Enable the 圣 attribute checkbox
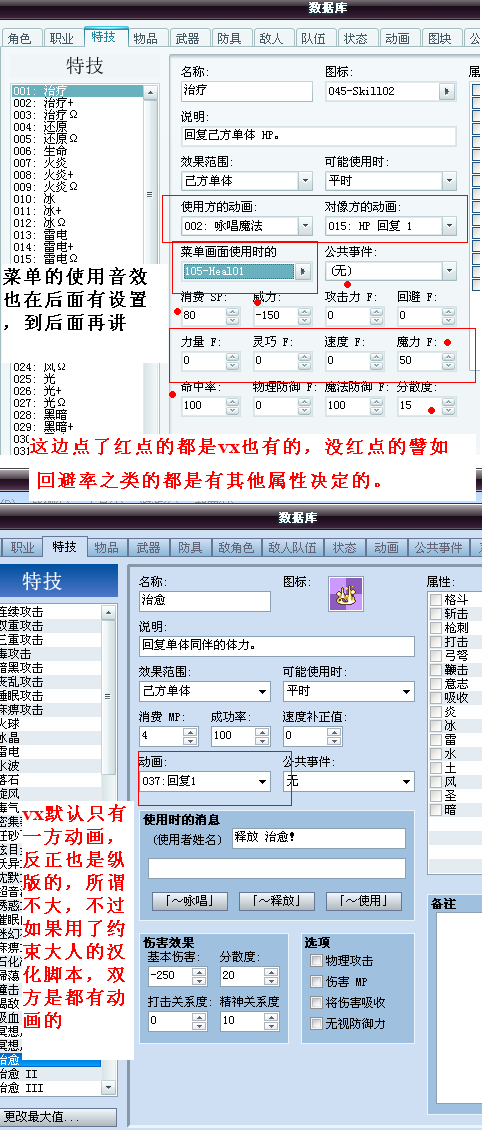The width and height of the screenshot is (482, 1130). (435, 796)
